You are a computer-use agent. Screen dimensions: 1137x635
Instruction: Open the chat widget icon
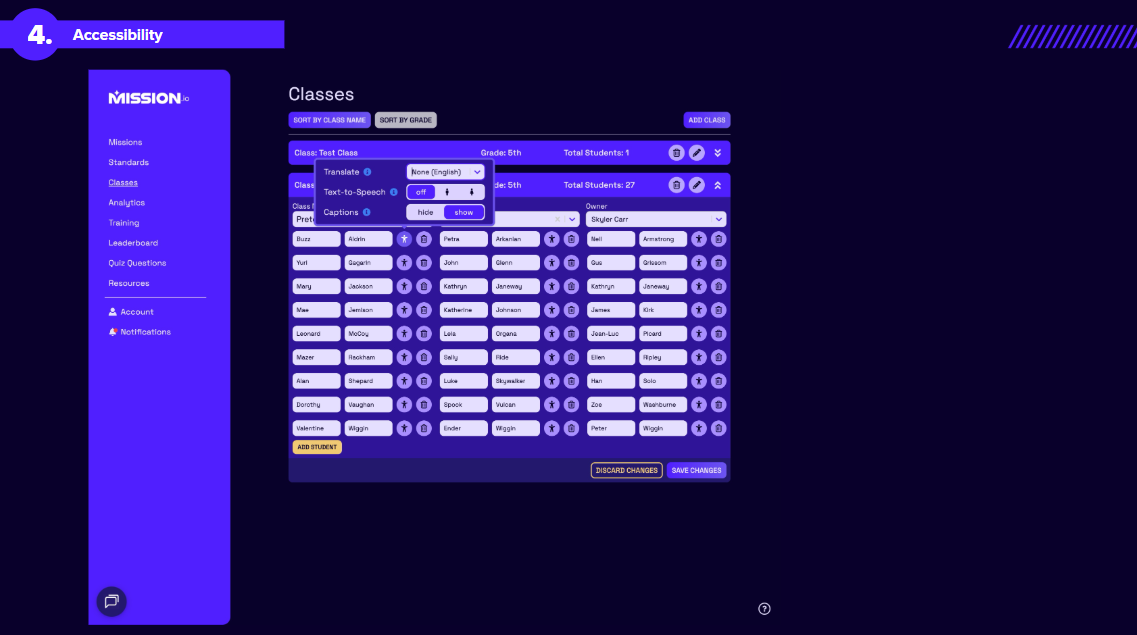click(x=111, y=601)
